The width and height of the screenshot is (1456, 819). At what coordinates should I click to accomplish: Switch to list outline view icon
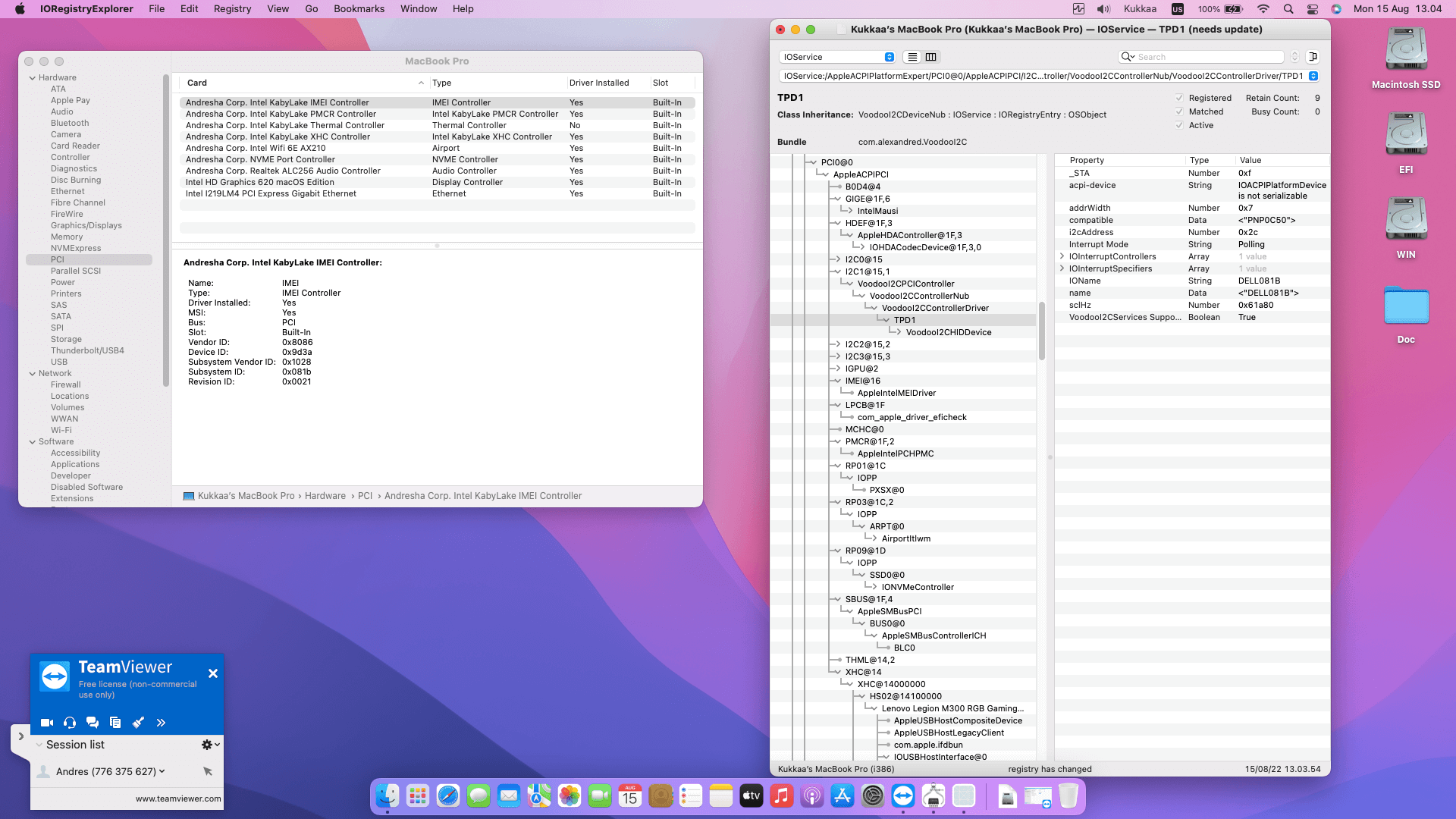tap(912, 57)
